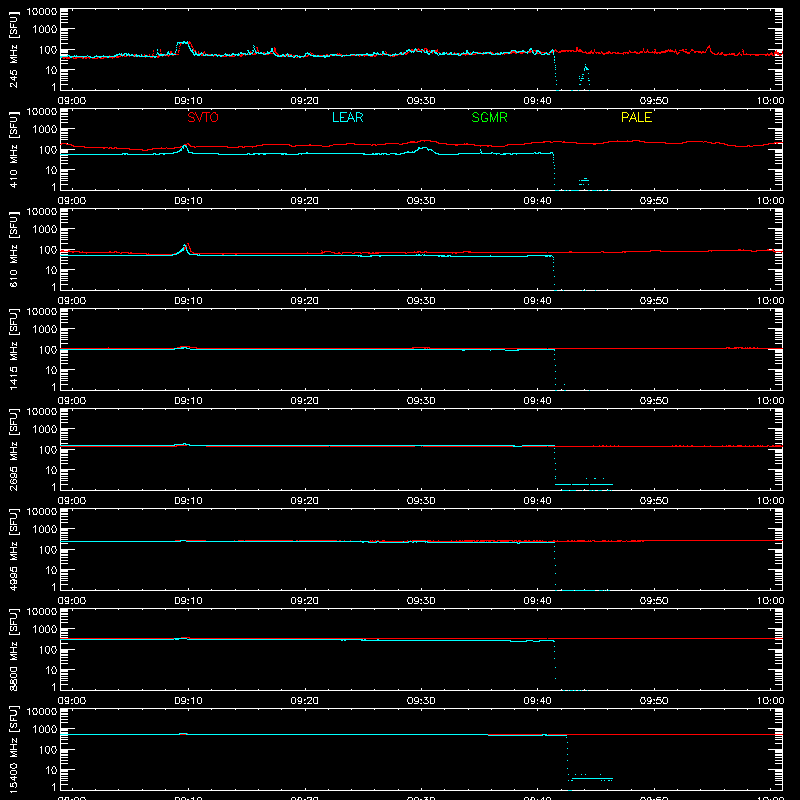
Task: Select the 410 MHz [SFU] axis title
Action: pyautogui.click(x=14, y=149)
